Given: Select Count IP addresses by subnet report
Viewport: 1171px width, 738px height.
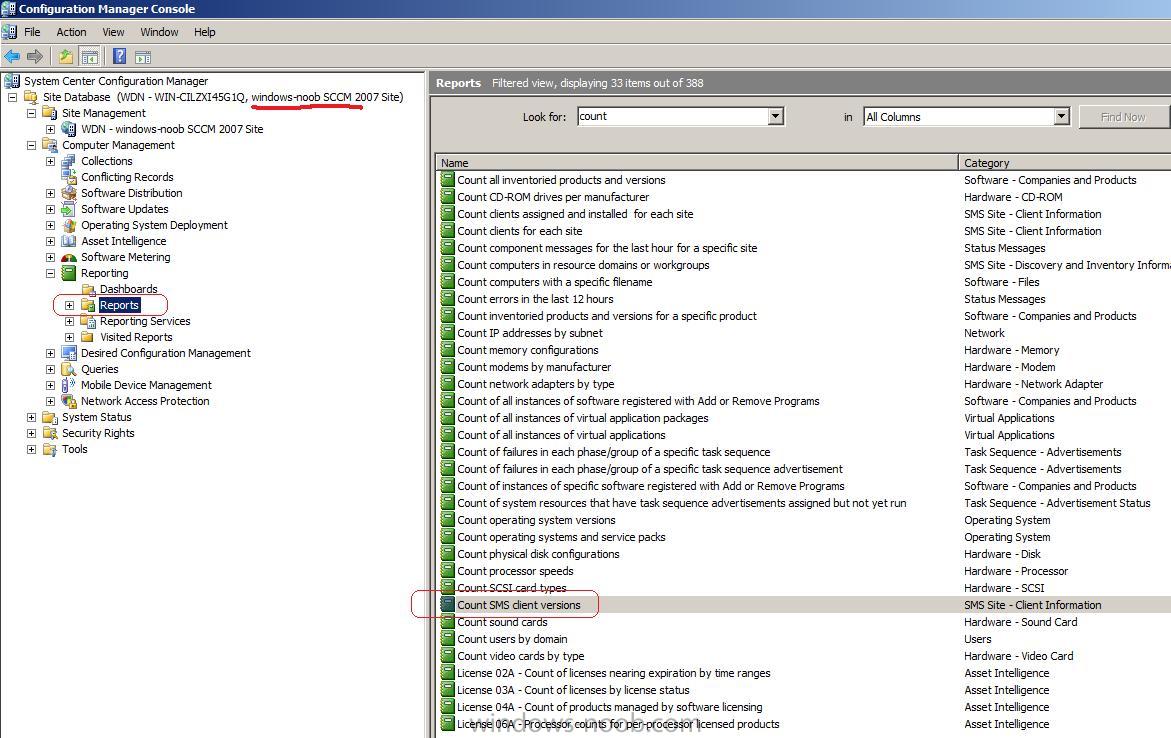Looking at the screenshot, I should point(529,333).
